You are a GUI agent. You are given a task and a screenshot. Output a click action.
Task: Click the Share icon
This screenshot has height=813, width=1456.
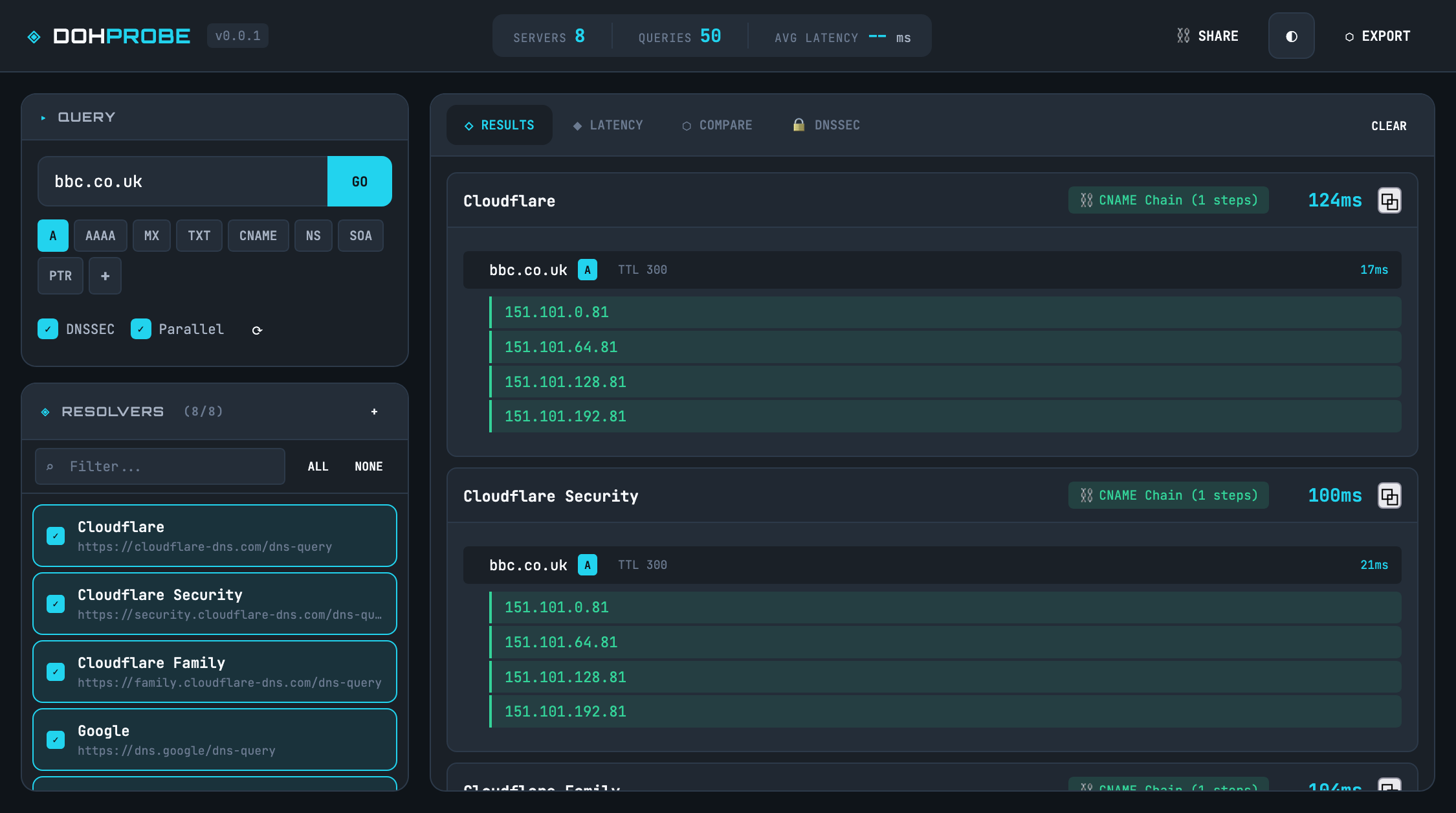point(1184,36)
